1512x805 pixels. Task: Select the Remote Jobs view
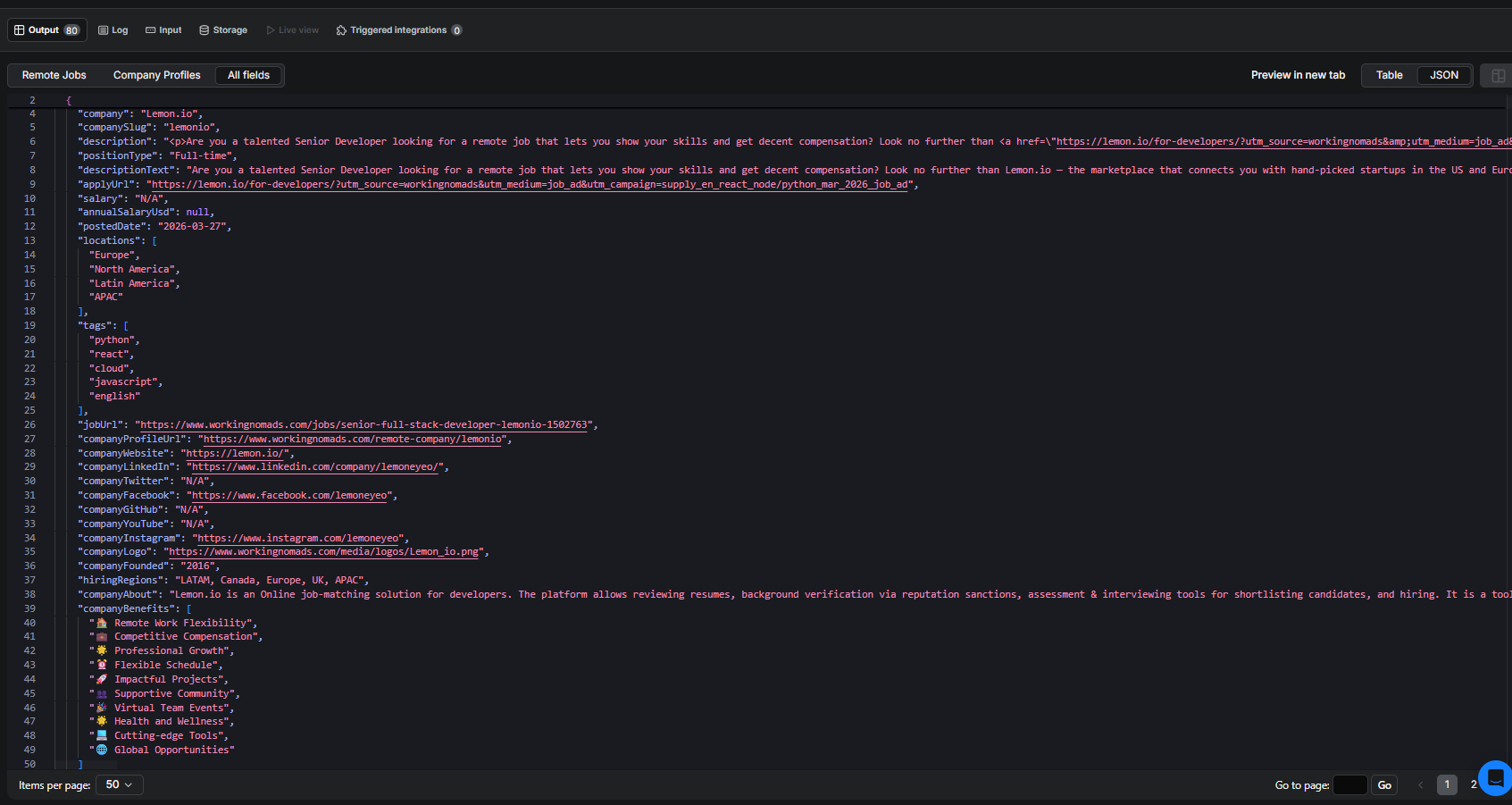tap(54, 75)
